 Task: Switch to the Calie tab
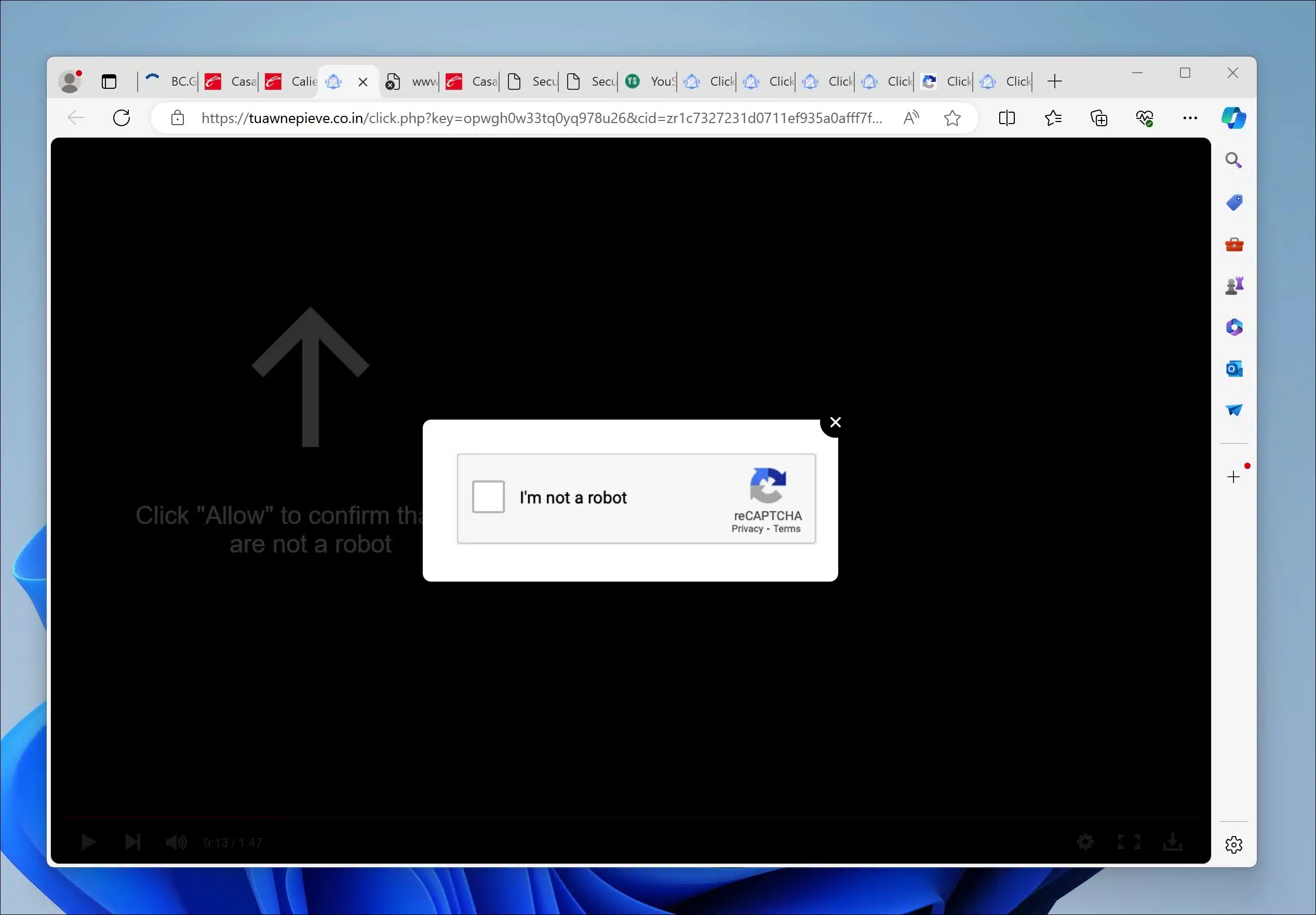click(x=291, y=82)
